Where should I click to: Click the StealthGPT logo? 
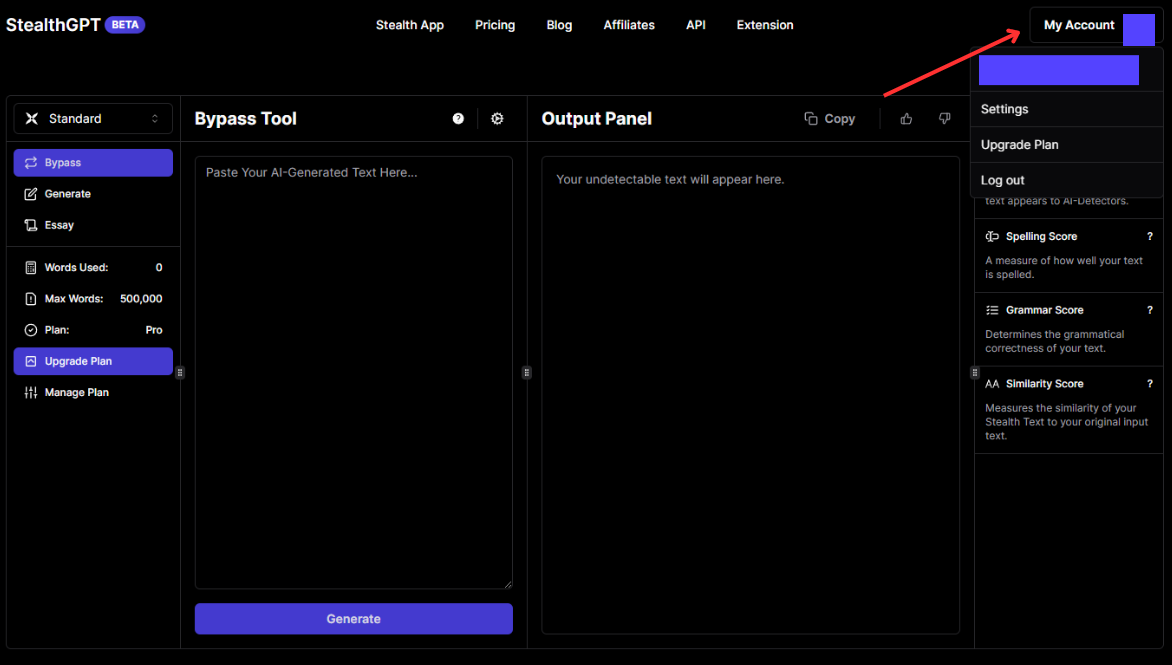(x=53, y=25)
